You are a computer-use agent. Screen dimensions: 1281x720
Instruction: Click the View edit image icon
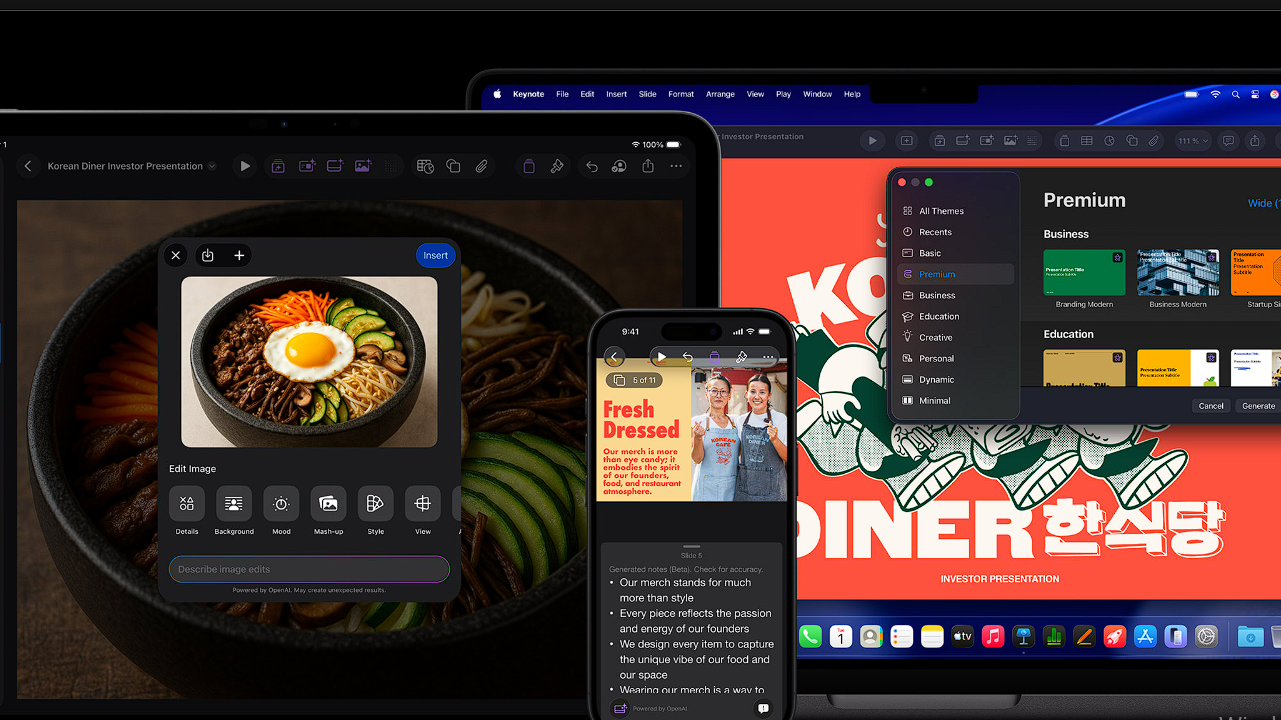422,504
